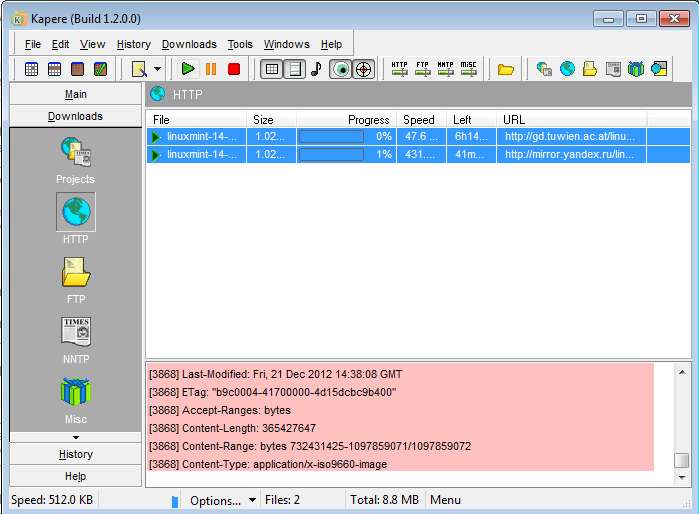699x514 pixels.
Task: Click the FTP speed limit toolbar icon
Action: point(422,69)
